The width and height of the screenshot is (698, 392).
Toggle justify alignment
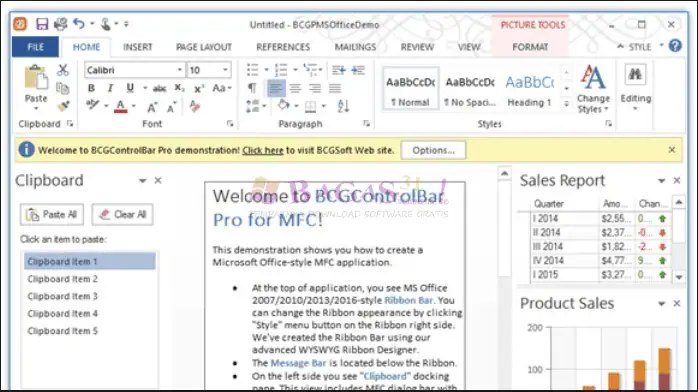(x=335, y=88)
